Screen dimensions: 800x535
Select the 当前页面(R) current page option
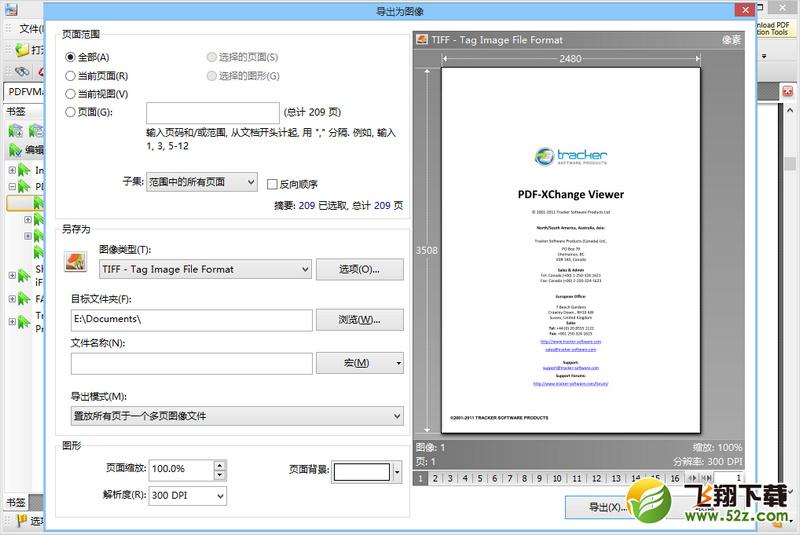pos(70,76)
